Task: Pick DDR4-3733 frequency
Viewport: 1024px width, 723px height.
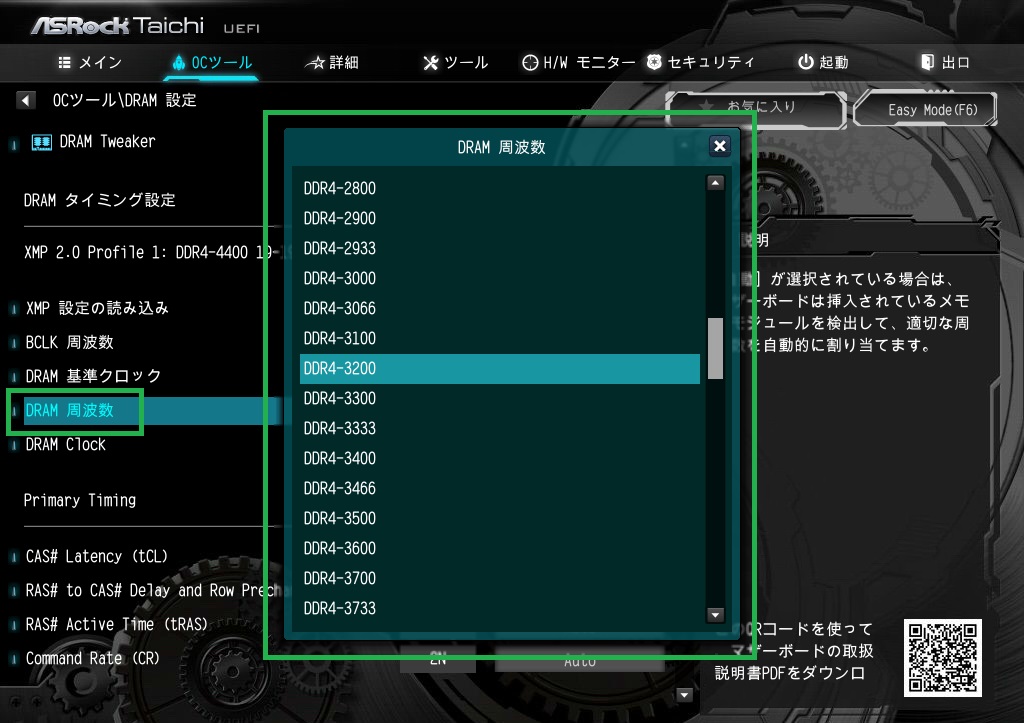Action: tap(500, 609)
